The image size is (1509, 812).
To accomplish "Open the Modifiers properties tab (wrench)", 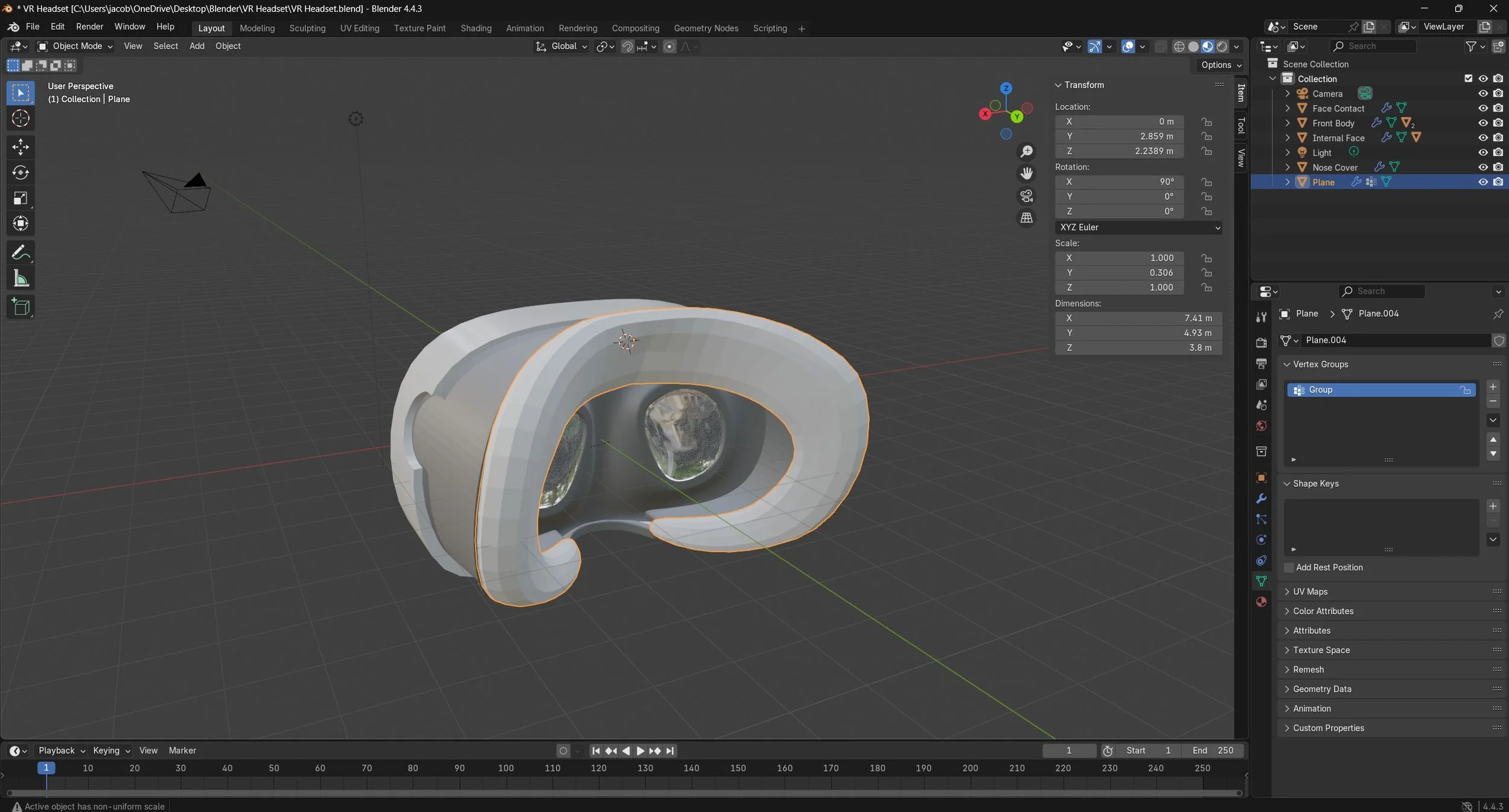I will tap(1261, 499).
